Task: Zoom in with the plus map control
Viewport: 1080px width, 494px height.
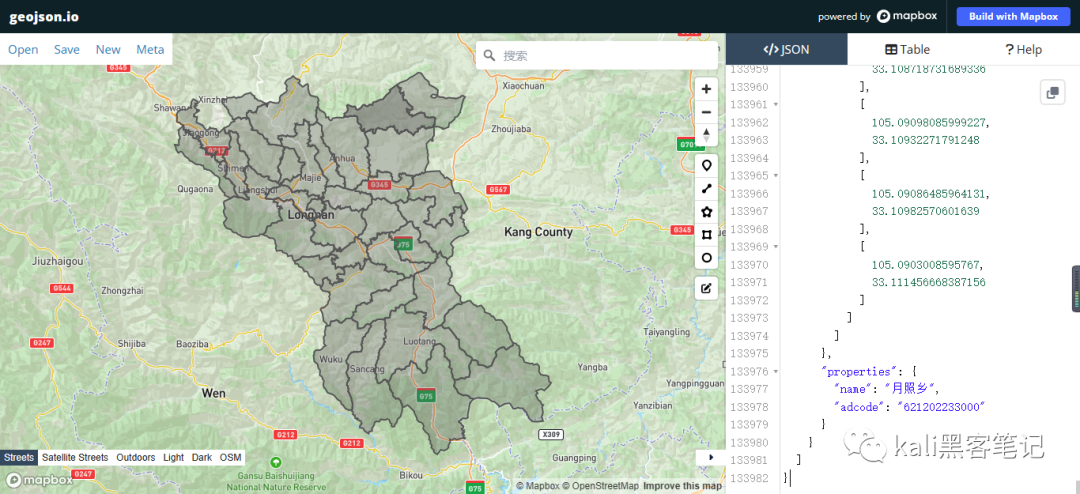Action: click(x=706, y=90)
